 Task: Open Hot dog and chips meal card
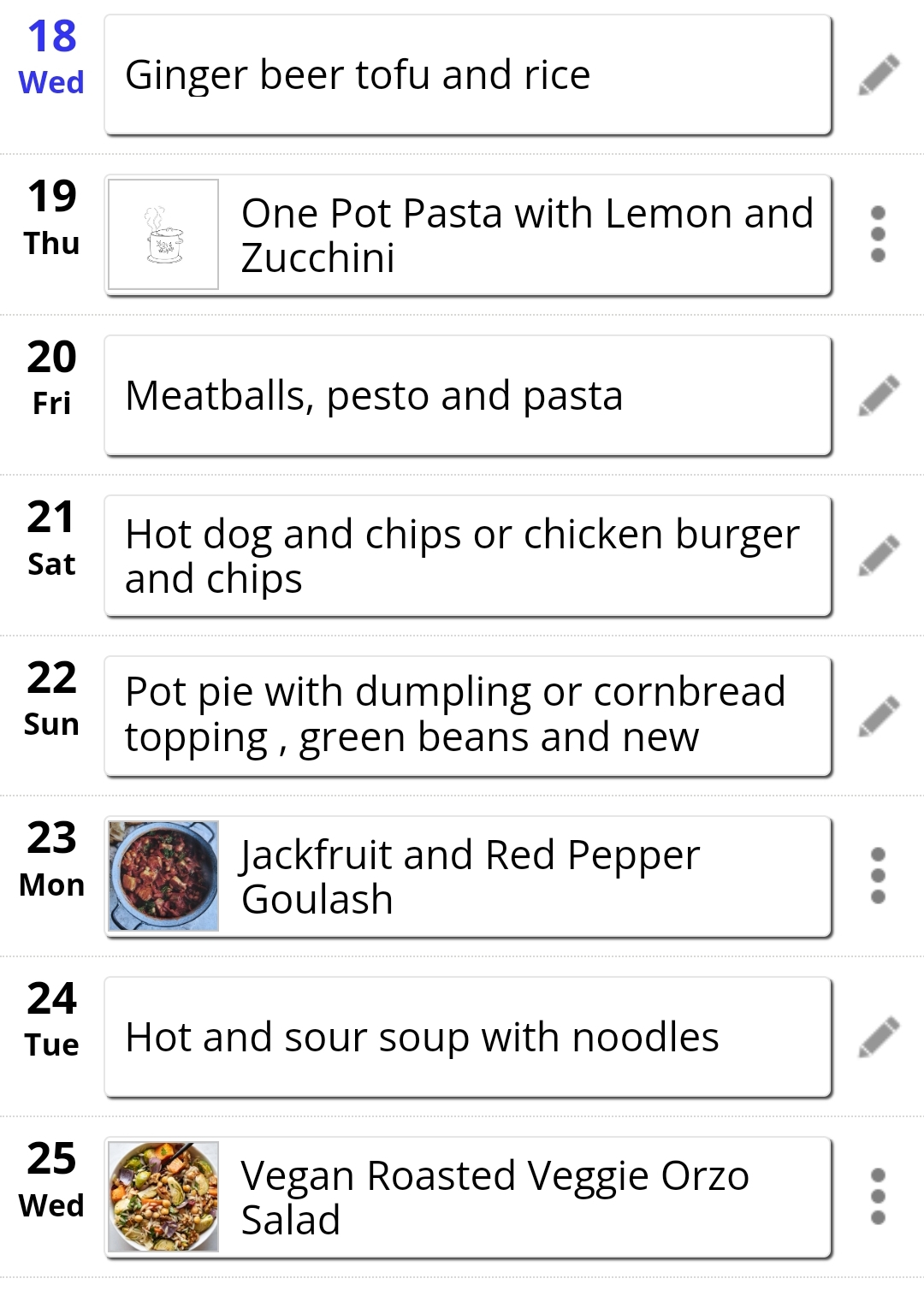[x=468, y=555]
